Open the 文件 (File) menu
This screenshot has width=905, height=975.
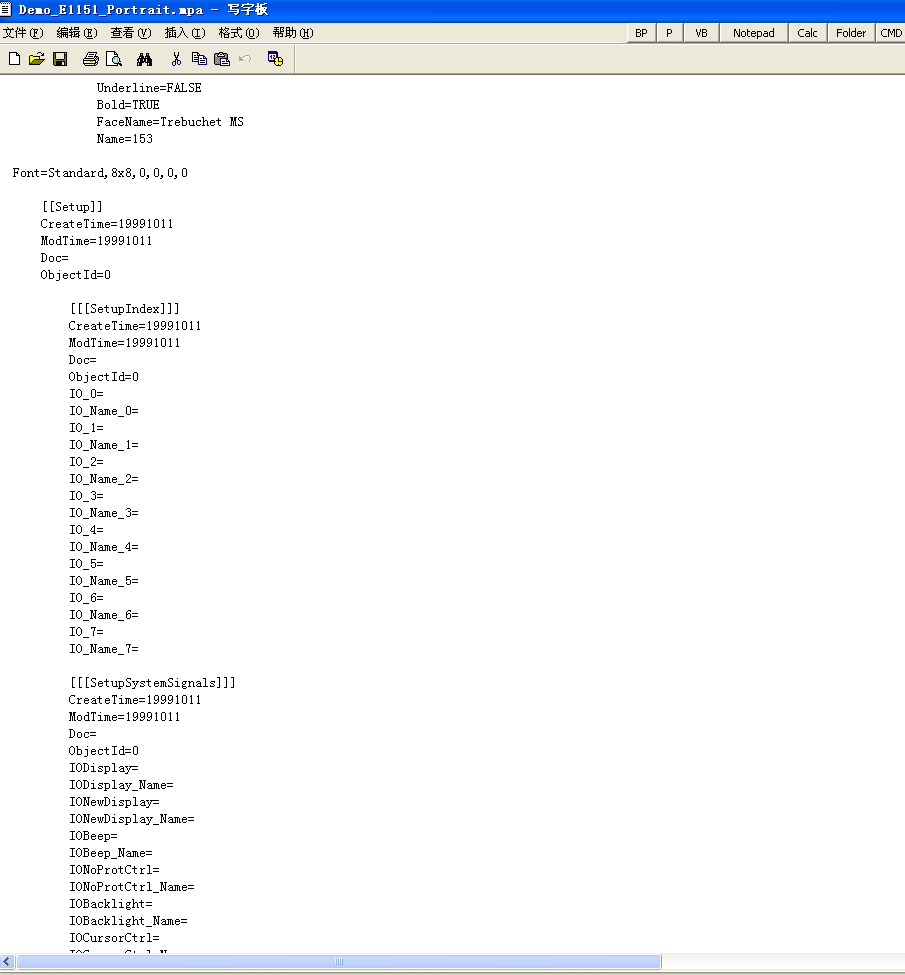22,33
